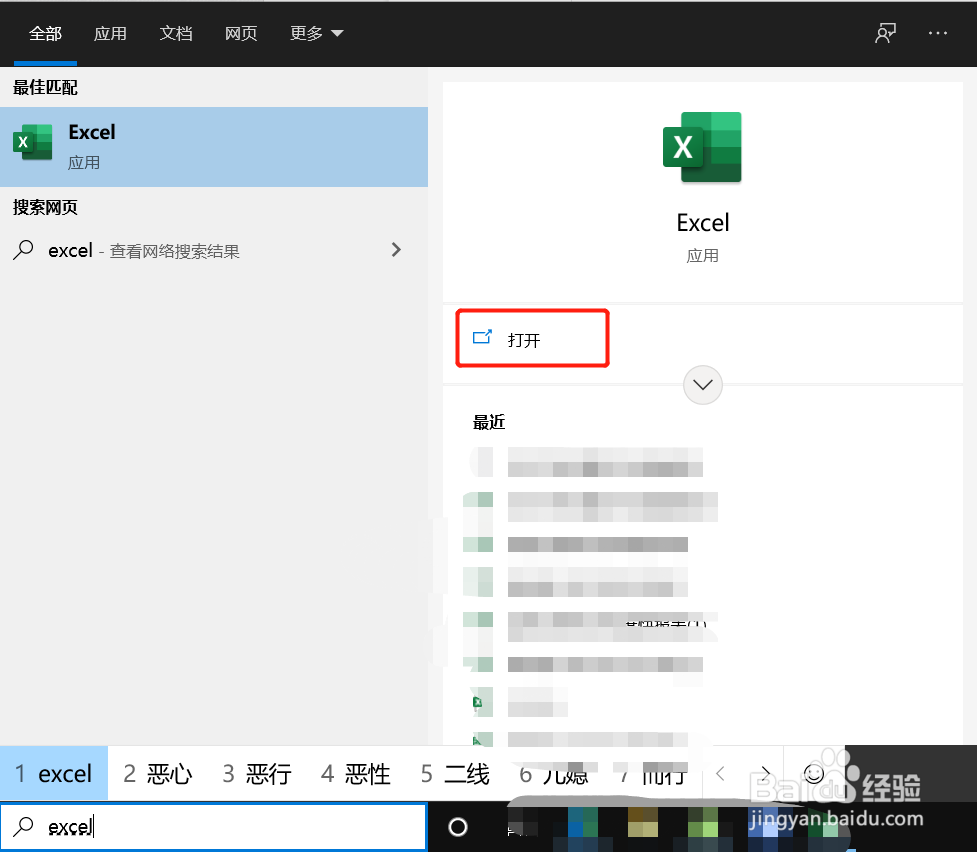Choose IME candidate 4 恶性
Image resolution: width=977 pixels, height=852 pixels.
(356, 773)
